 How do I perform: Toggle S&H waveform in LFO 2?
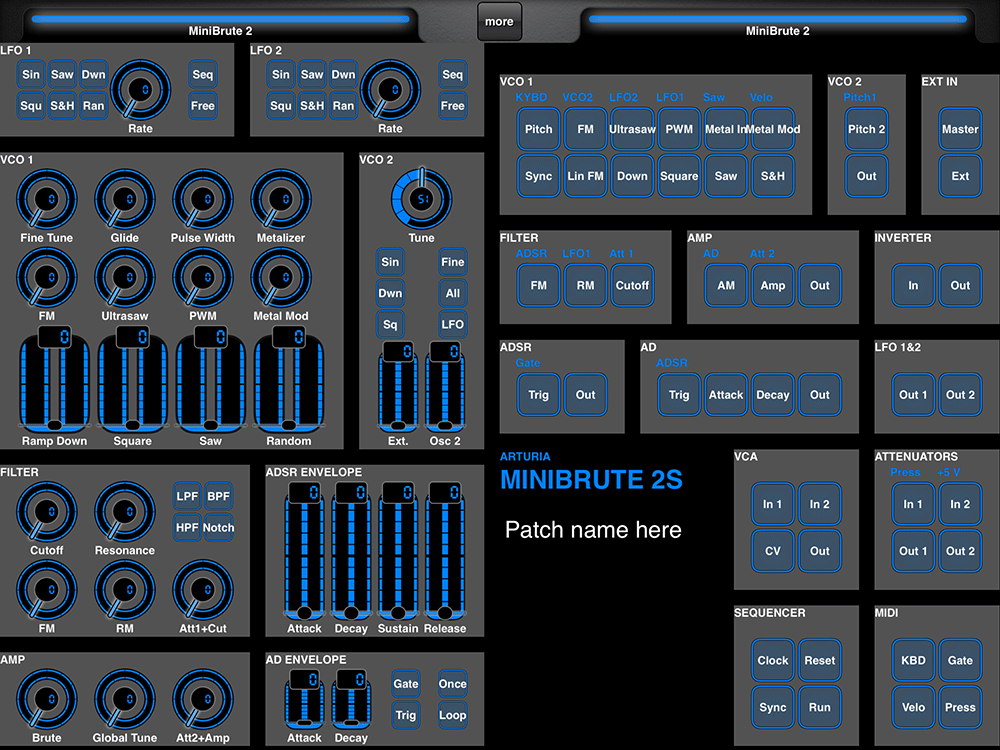312,105
